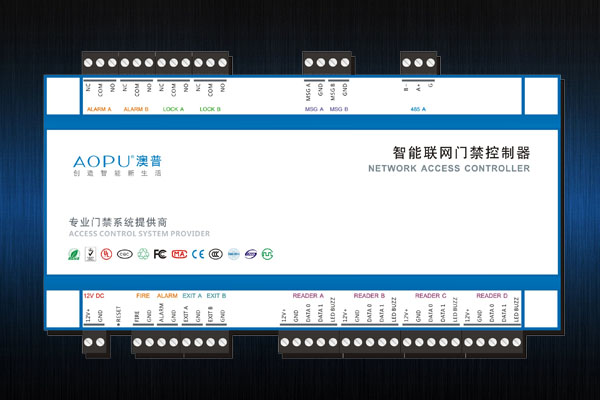Select the black CCC certification logo

pos(216,254)
